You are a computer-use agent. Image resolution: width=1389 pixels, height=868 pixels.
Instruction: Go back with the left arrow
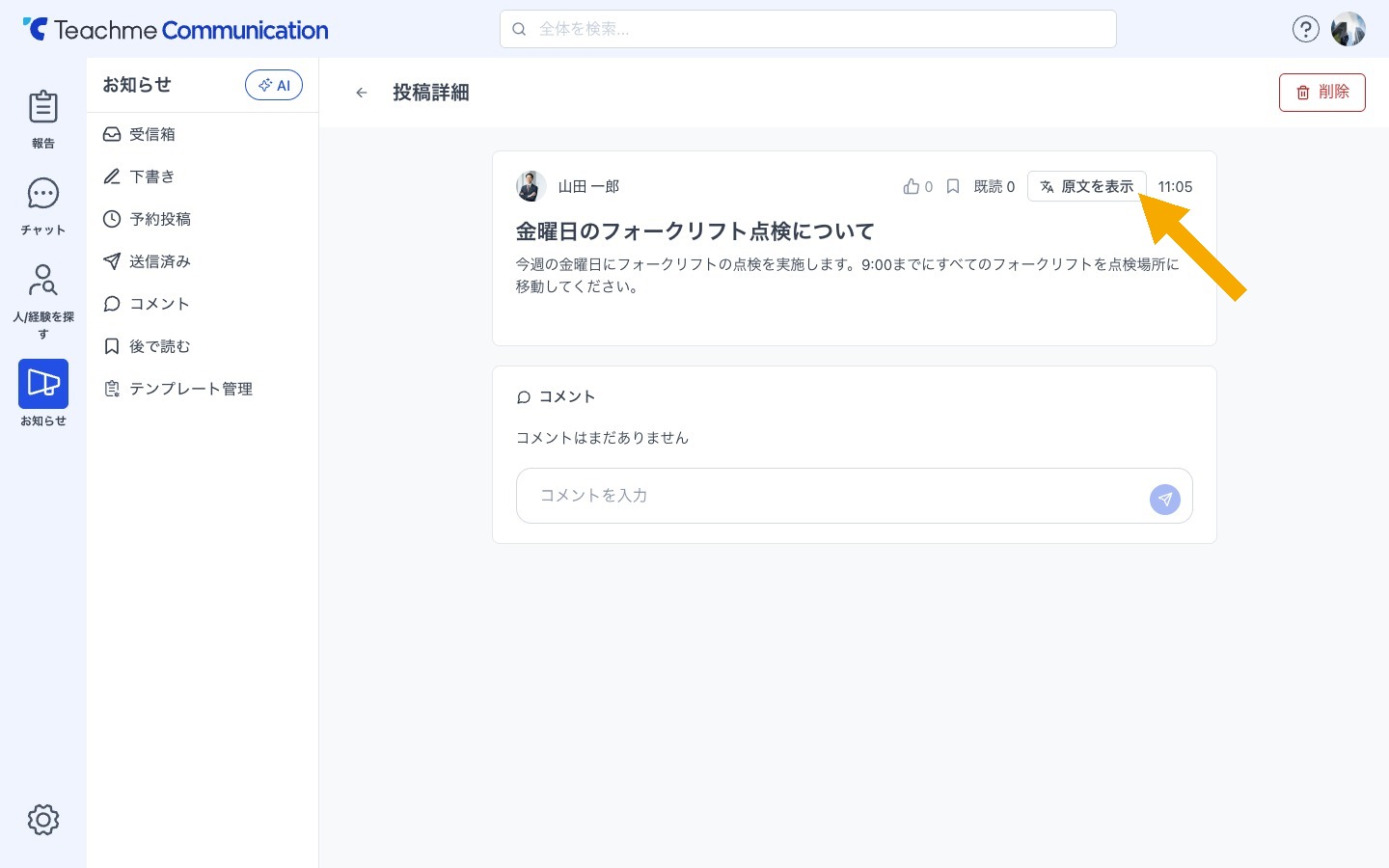[x=362, y=93]
